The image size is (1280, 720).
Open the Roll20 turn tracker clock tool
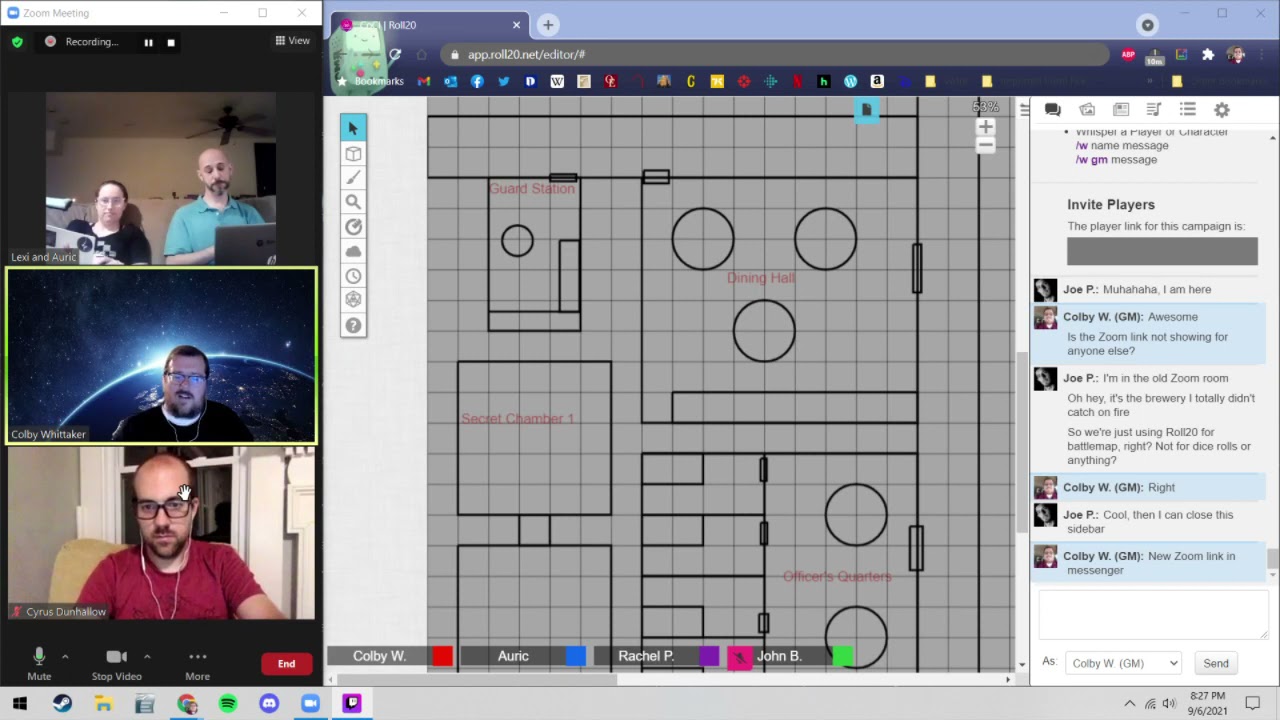click(x=353, y=276)
